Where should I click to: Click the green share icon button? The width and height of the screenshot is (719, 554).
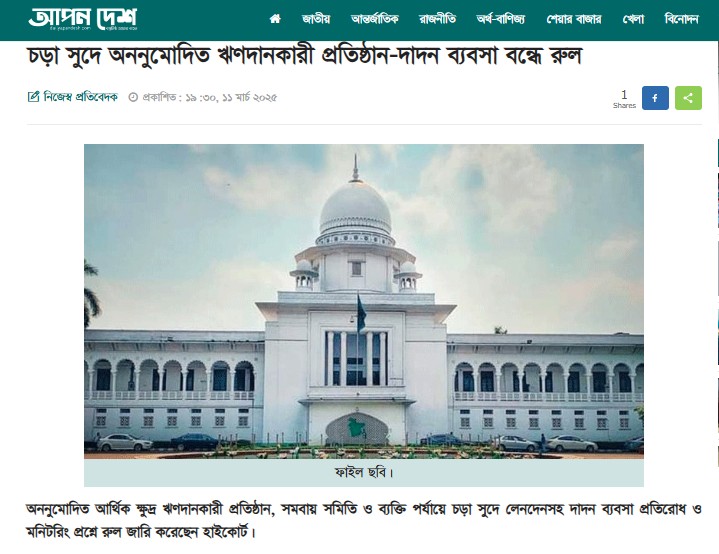[688, 98]
